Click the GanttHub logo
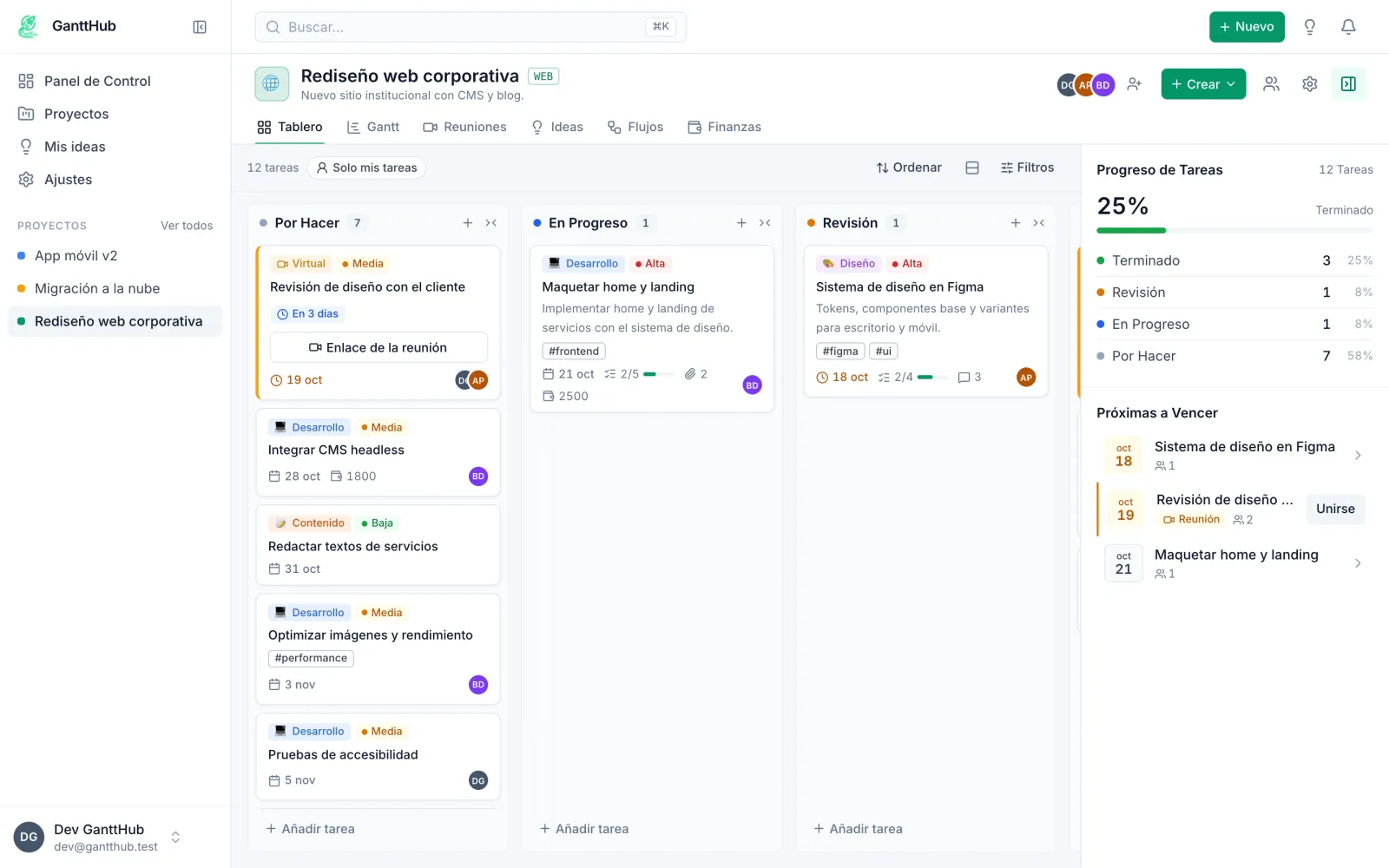The width and height of the screenshot is (1389, 868). [29, 26]
